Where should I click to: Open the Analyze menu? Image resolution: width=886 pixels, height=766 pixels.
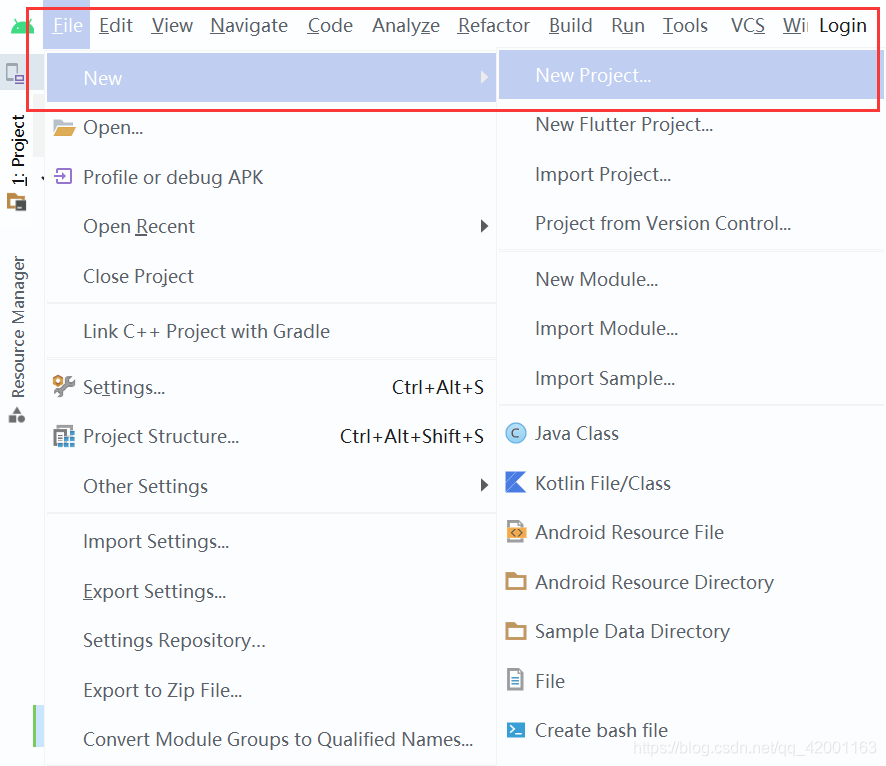(x=406, y=25)
